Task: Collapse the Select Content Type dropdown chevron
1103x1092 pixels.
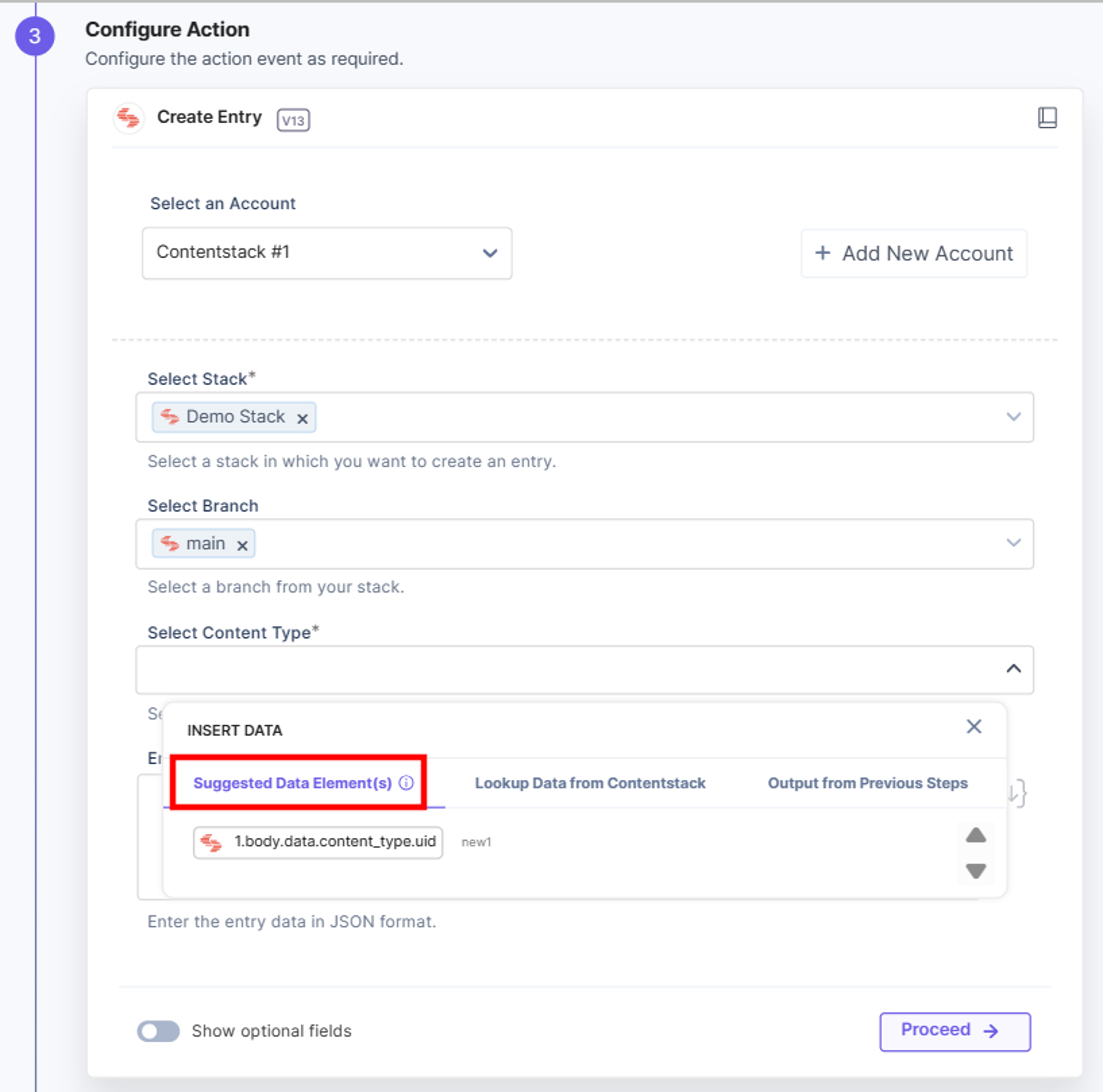Action: click(1013, 668)
